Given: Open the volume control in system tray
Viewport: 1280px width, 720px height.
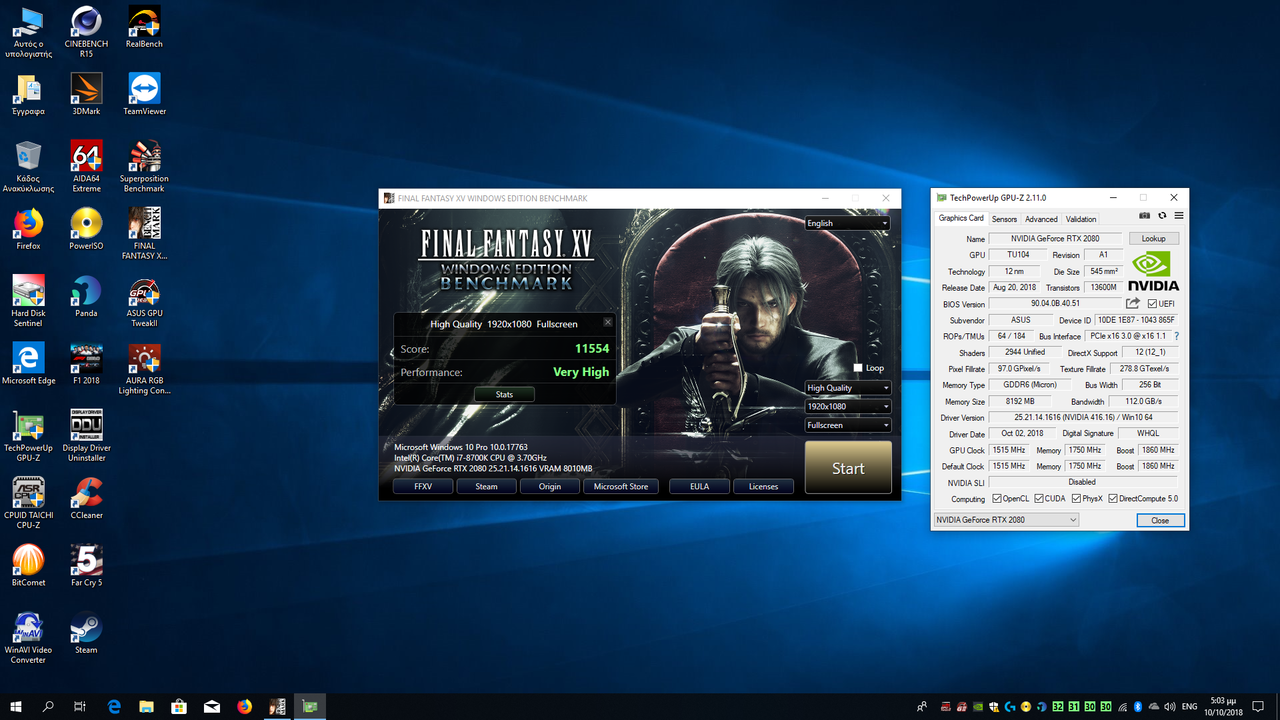Looking at the screenshot, I should 1172,706.
